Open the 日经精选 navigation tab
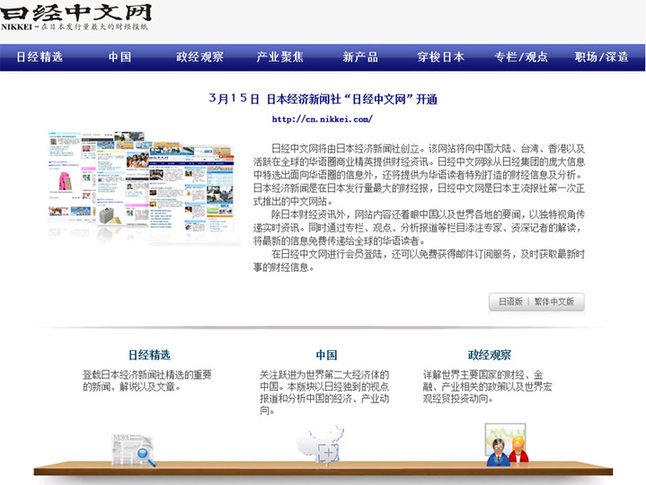This screenshot has height=485, width=646. click(x=40, y=57)
